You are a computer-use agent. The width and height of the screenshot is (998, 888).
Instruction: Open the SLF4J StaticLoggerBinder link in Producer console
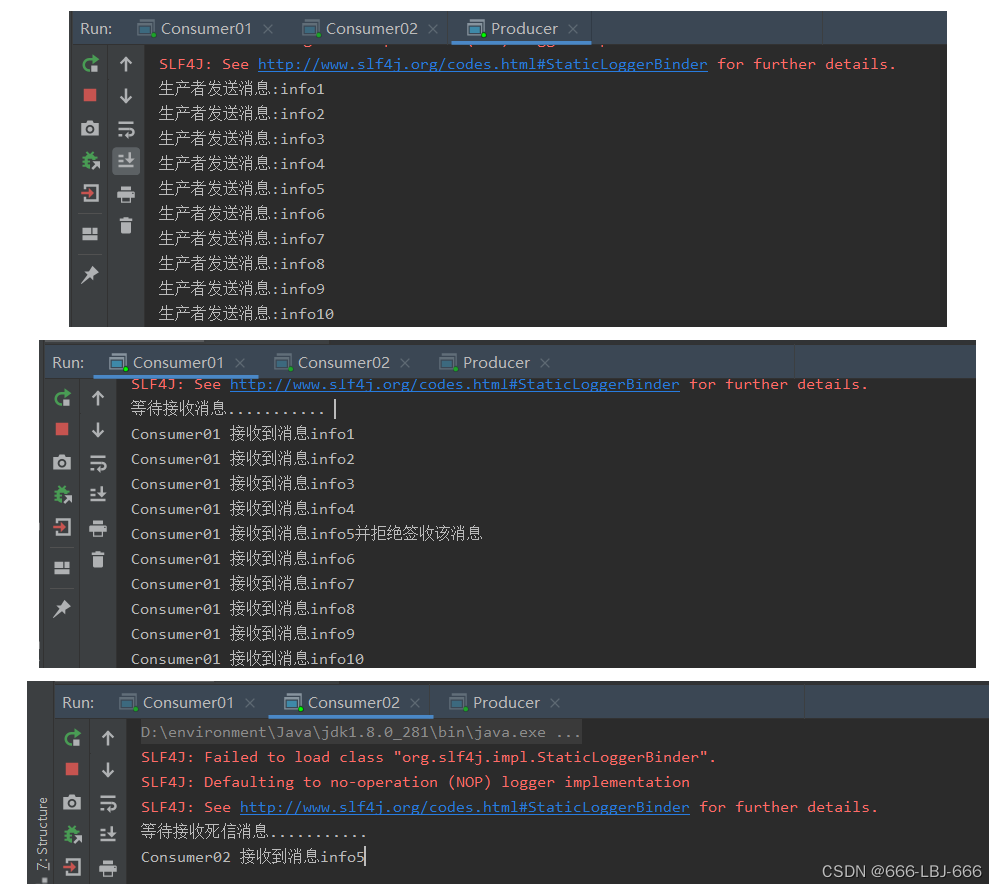coord(482,64)
